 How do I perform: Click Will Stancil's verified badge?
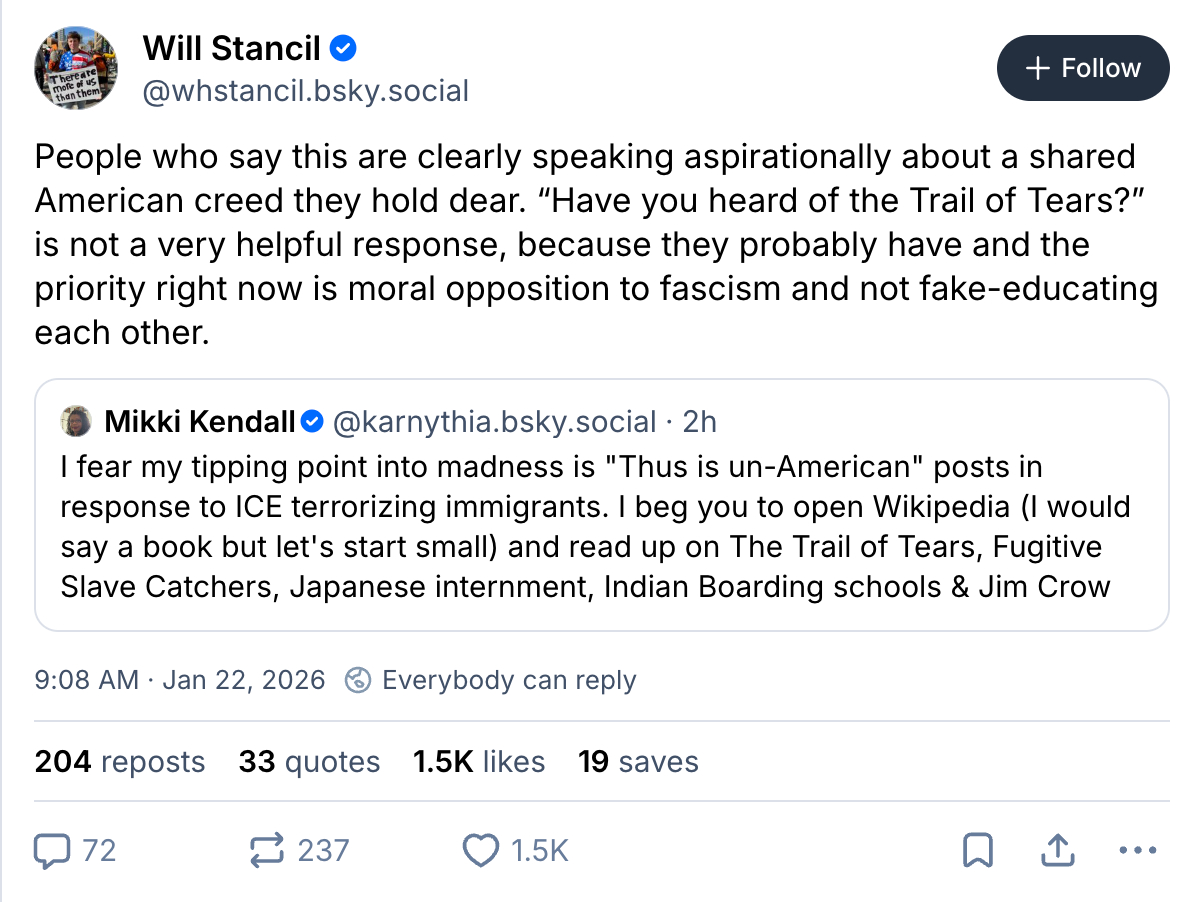point(344,47)
